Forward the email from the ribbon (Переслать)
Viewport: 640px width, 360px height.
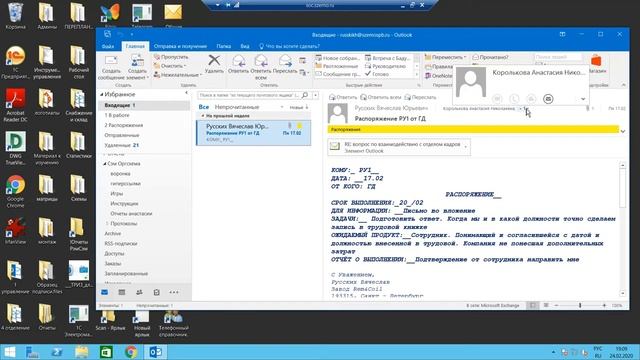(285, 64)
